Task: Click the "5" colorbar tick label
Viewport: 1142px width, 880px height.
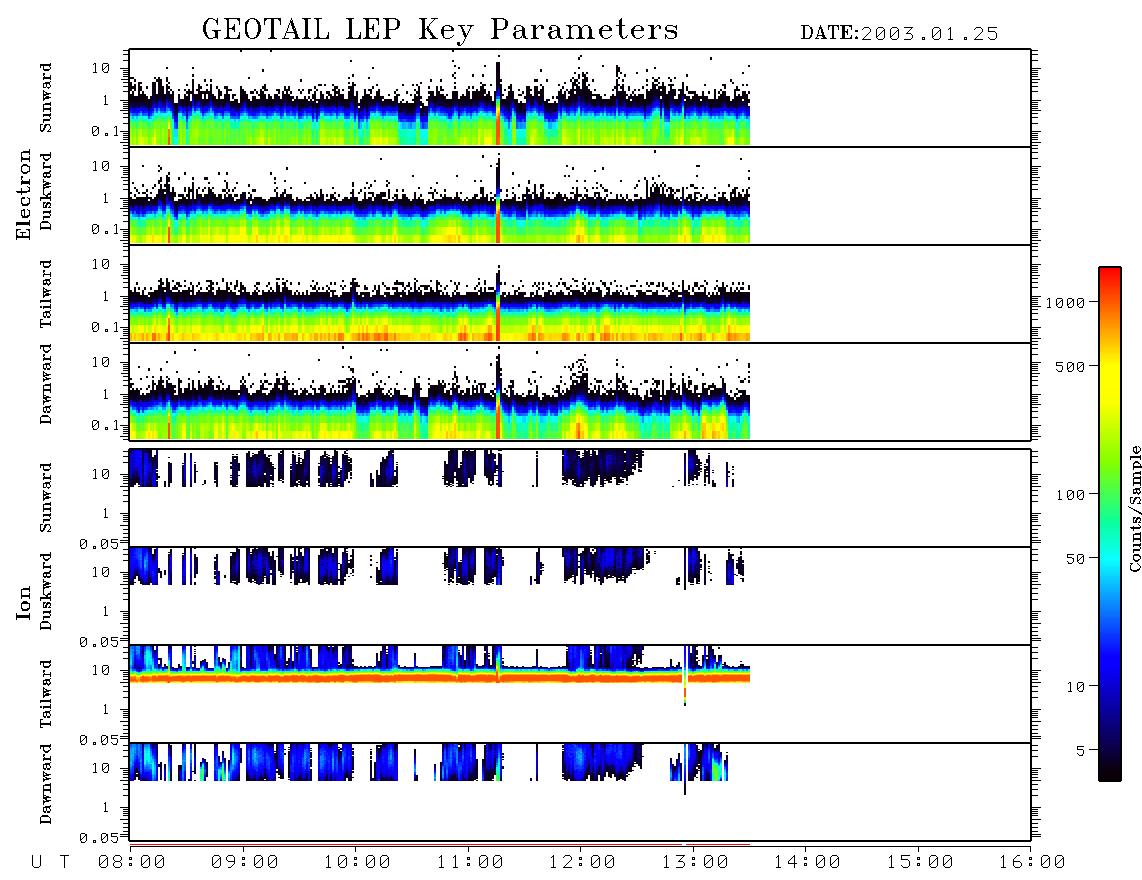Action: pyautogui.click(x=1080, y=751)
